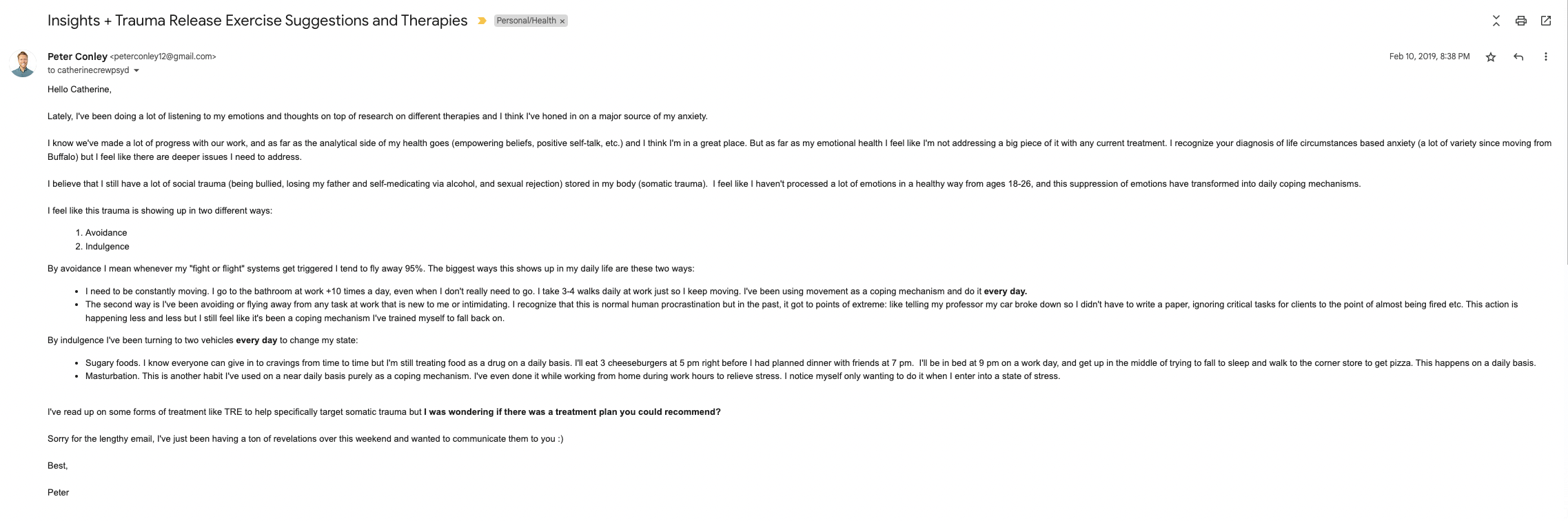The height and width of the screenshot is (521, 1568).
Task: Open the Personal/Health label
Action: coord(526,21)
